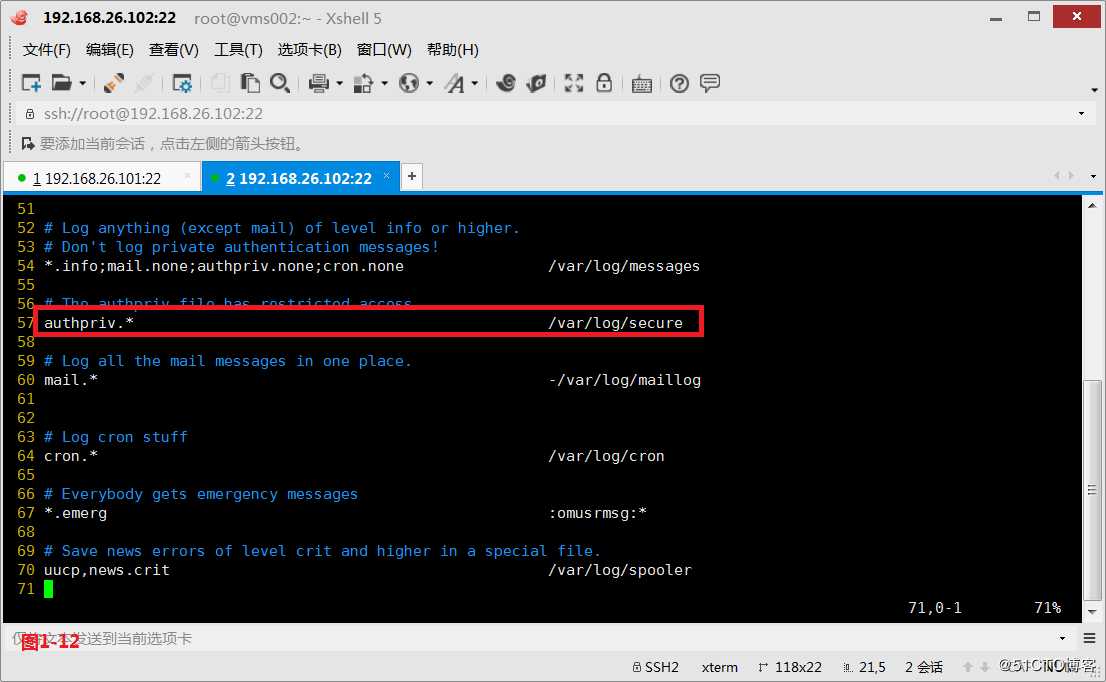
Task: Click the 118x22 terminal size indicator
Action: click(x=790, y=666)
